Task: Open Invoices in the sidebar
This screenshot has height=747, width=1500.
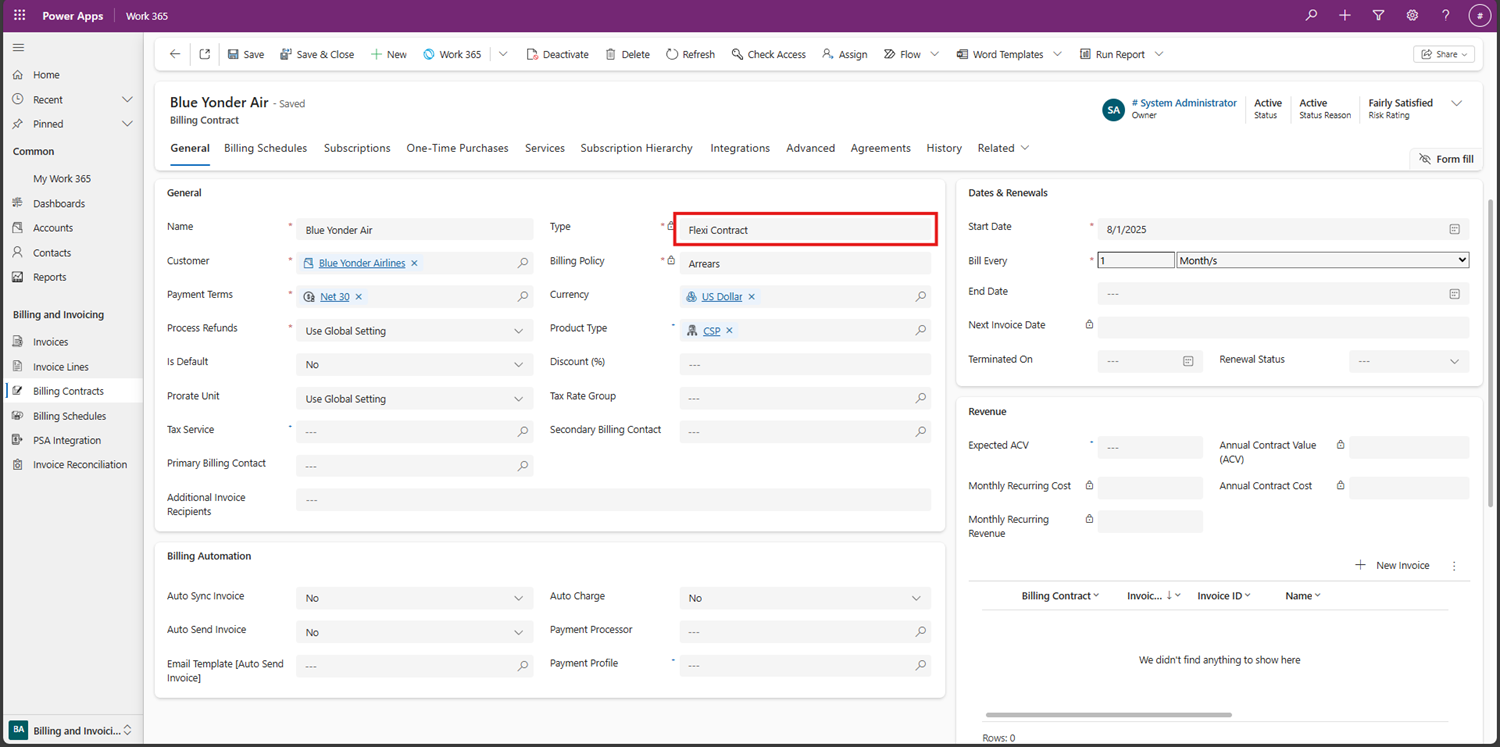Action: click(x=50, y=342)
